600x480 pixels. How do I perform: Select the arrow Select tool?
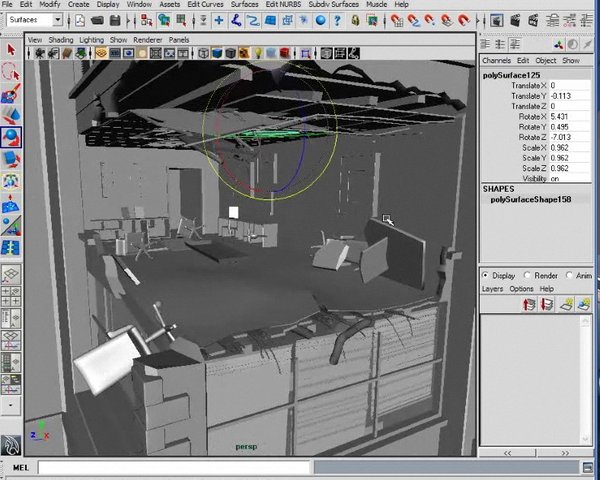(10, 50)
